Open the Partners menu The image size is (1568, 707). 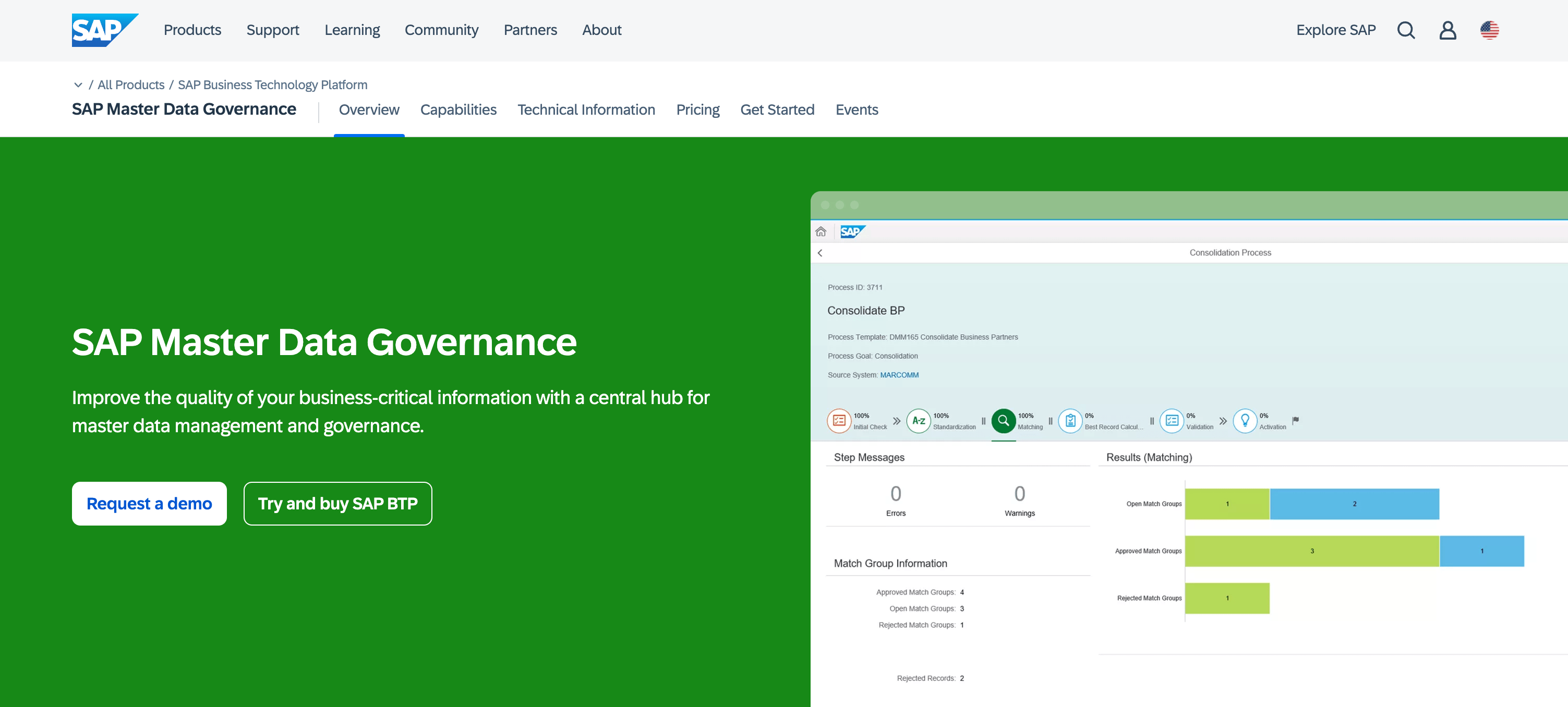(530, 30)
